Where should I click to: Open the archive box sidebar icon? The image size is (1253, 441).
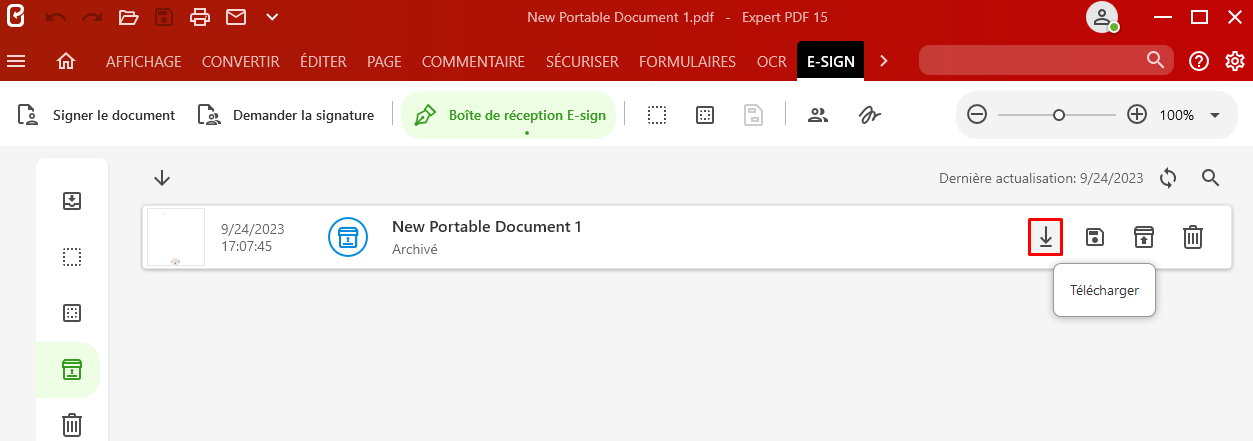click(x=72, y=369)
